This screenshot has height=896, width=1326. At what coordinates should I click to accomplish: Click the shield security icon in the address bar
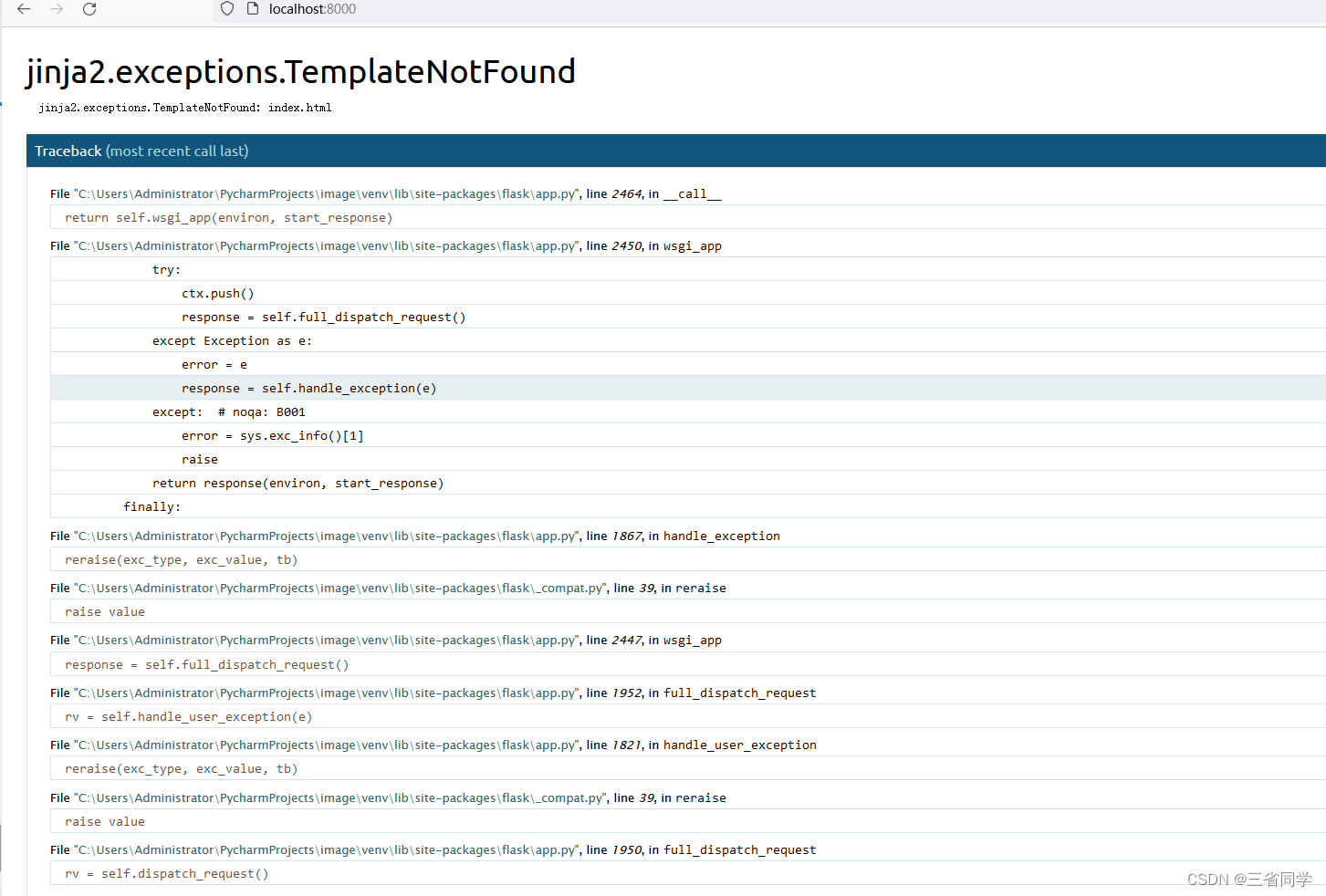(x=227, y=9)
